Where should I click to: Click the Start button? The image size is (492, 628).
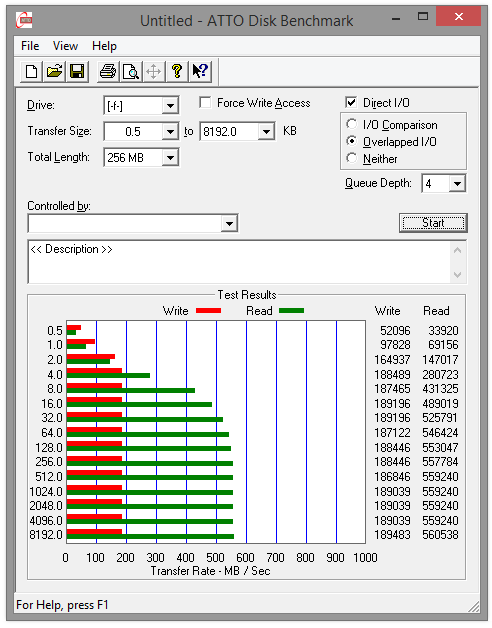pos(433,223)
